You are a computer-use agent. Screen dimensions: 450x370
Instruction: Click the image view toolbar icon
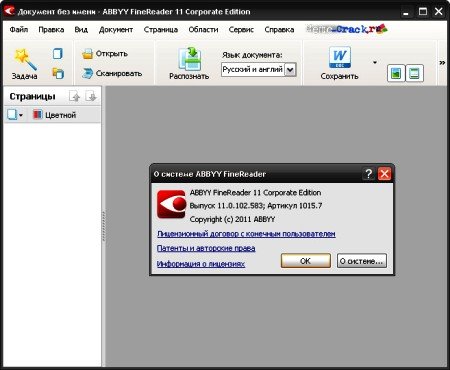(x=396, y=73)
